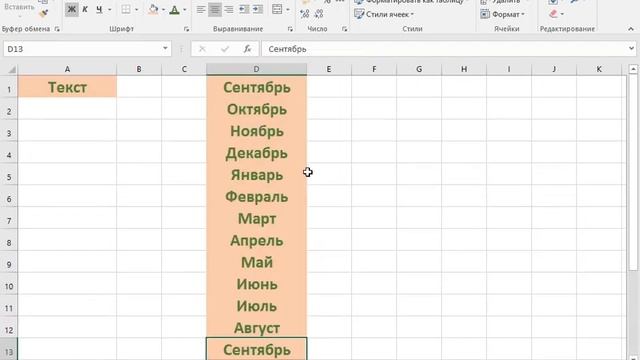The width and height of the screenshot is (640, 360).
Task: Click insert function fx icon
Action: tap(247, 49)
